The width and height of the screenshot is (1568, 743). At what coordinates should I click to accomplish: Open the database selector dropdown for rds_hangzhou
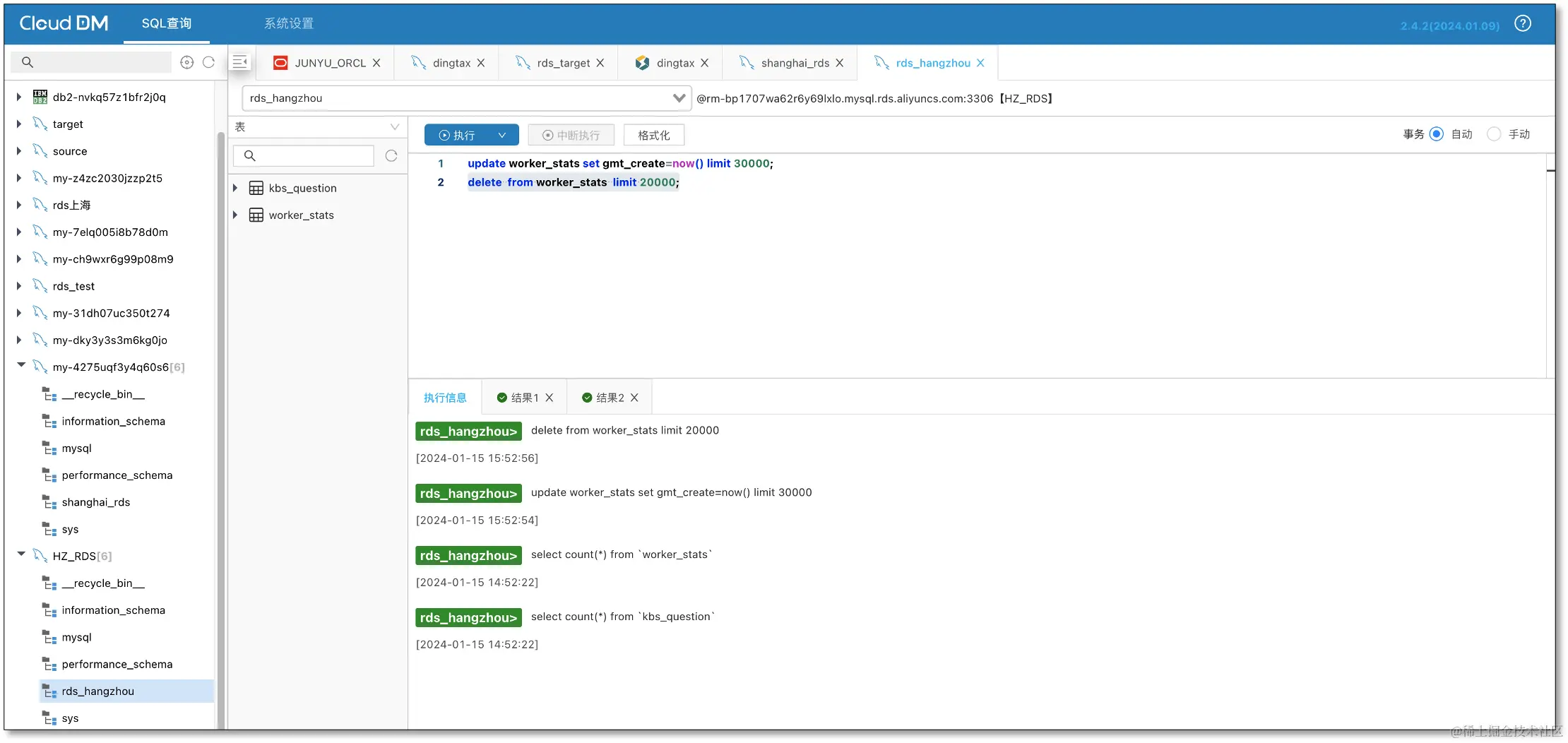coord(679,98)
